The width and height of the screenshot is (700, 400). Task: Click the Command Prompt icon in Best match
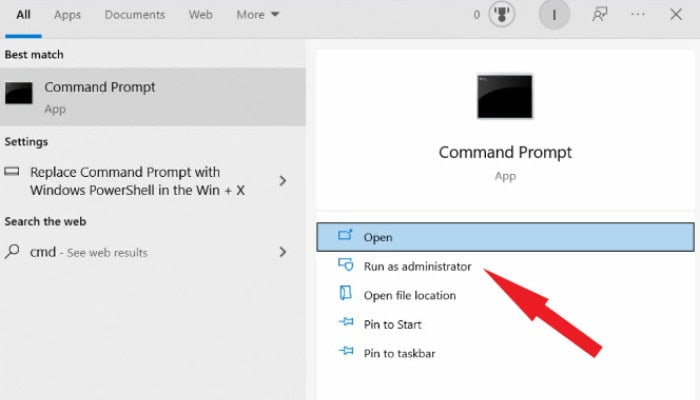click(19, 95)
